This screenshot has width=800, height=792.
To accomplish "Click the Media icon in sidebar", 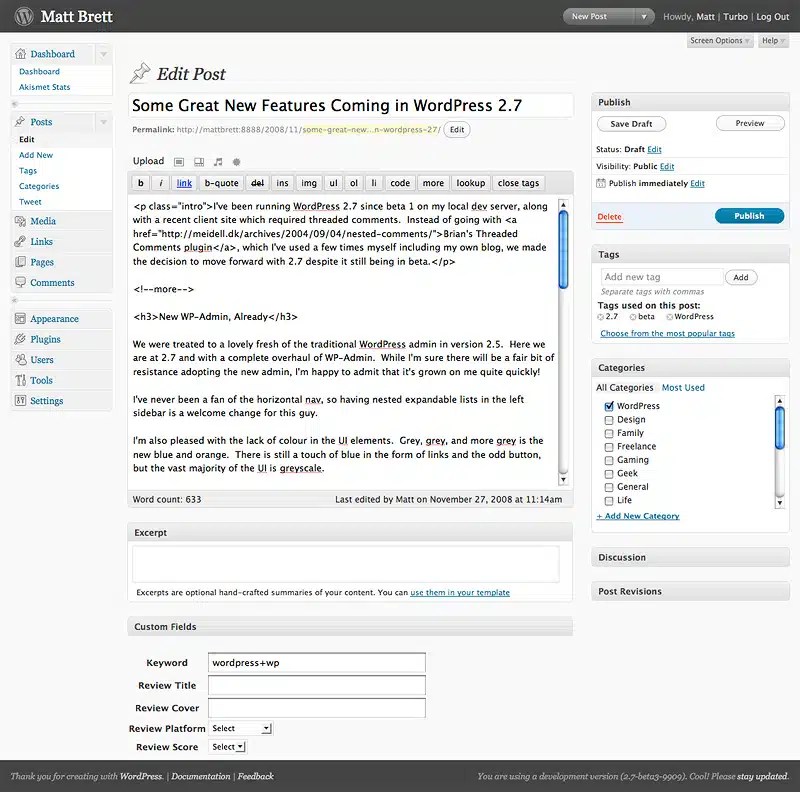I will tap(20, 221).
